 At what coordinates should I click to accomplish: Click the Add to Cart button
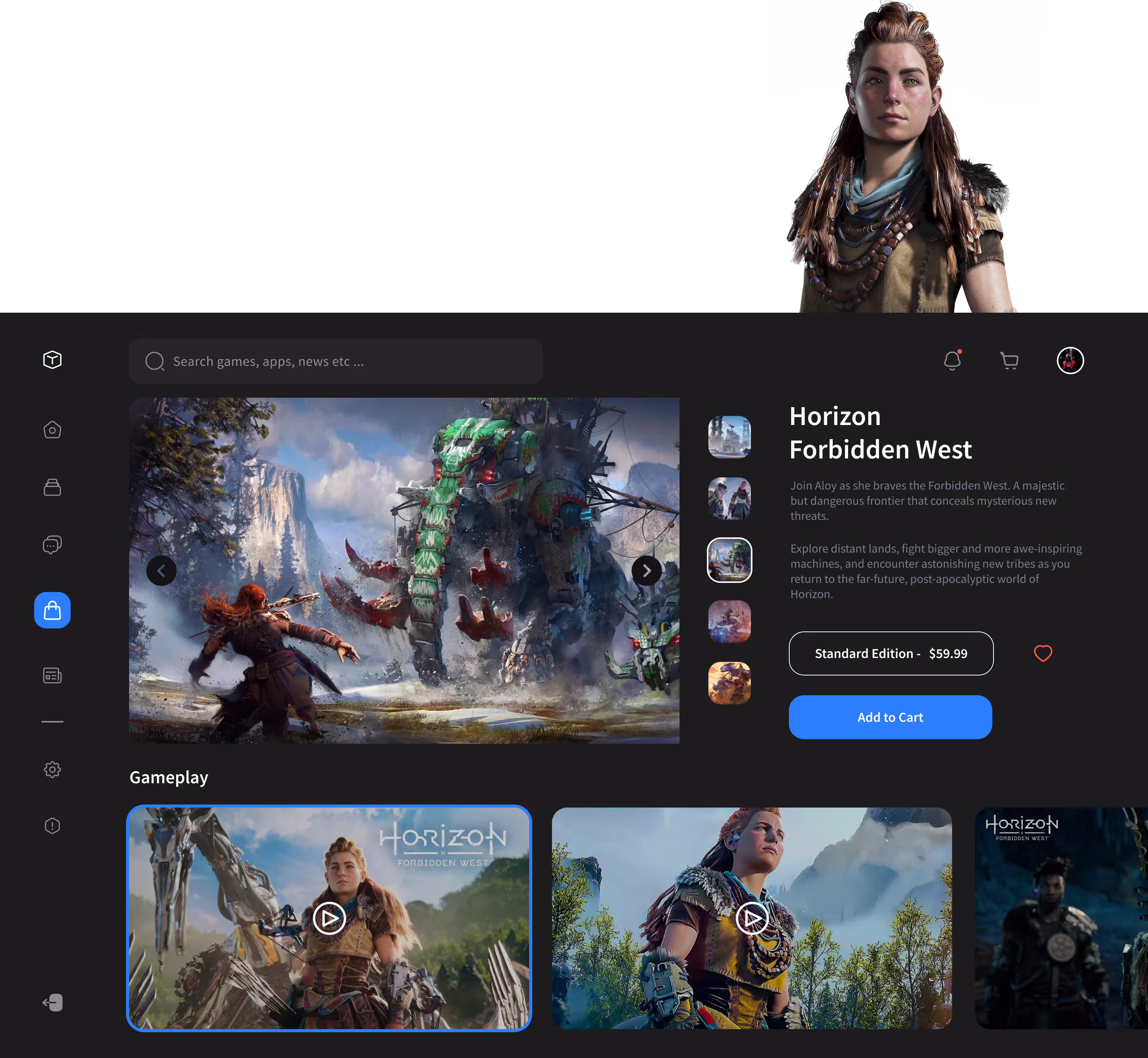(890, 717)
